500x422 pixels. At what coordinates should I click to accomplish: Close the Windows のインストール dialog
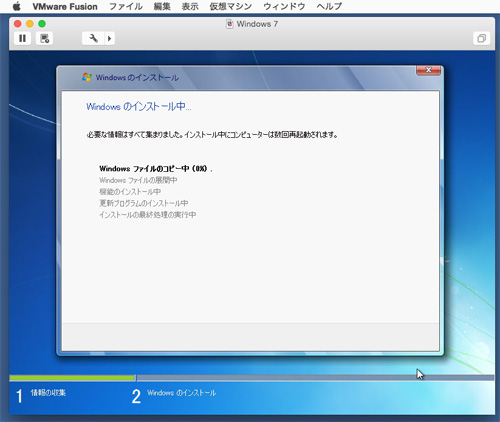coord(429,70)
